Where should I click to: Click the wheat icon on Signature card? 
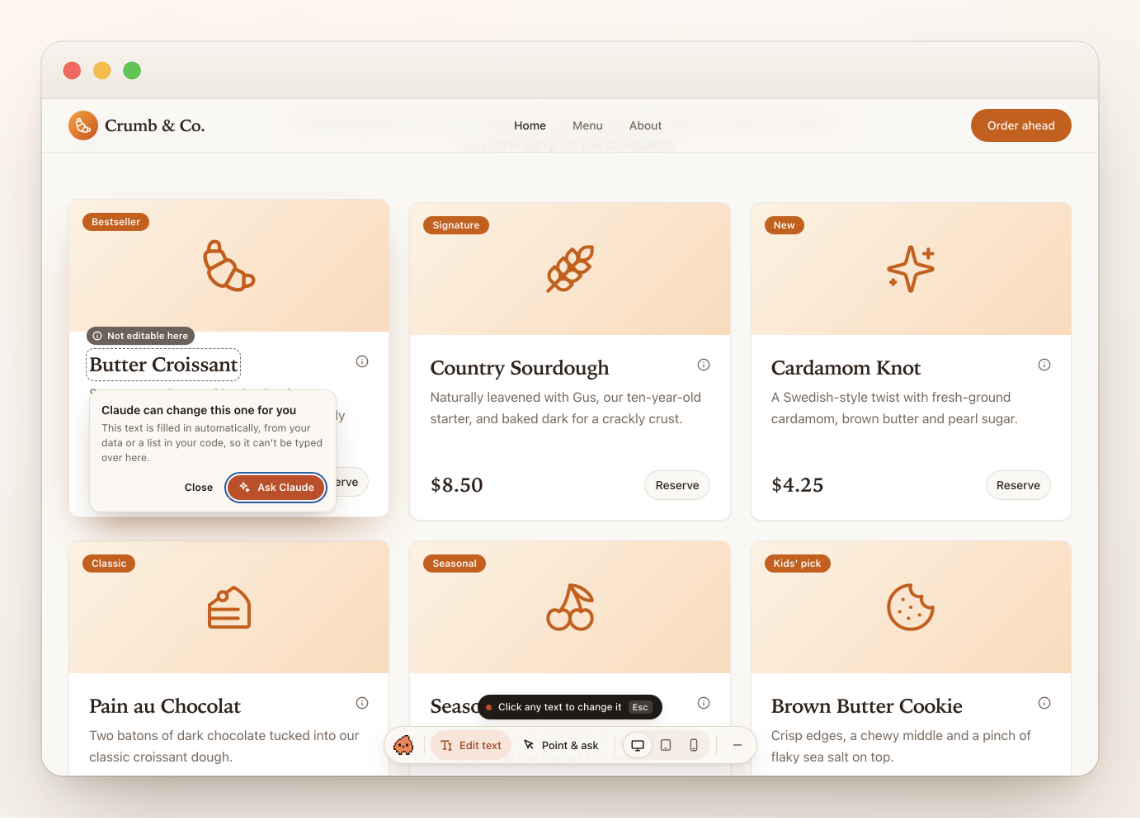point(570,269)
